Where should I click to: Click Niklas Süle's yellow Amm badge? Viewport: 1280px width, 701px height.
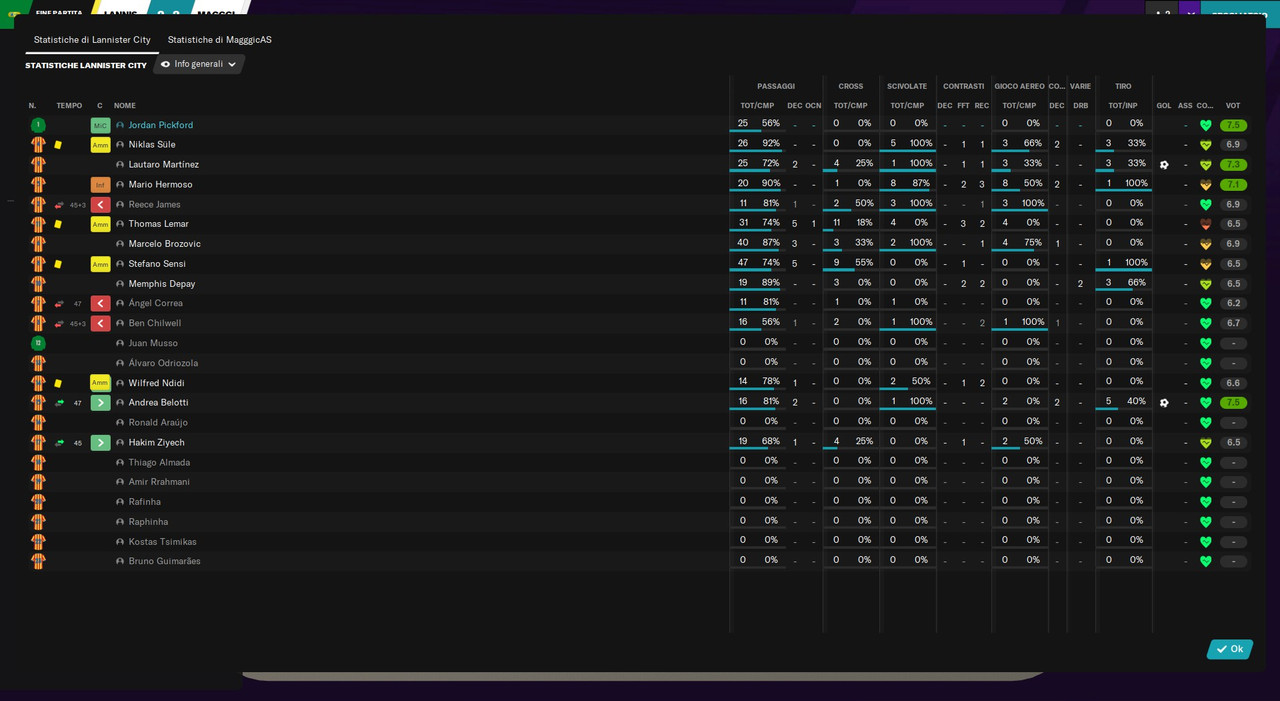click(100, 145)
